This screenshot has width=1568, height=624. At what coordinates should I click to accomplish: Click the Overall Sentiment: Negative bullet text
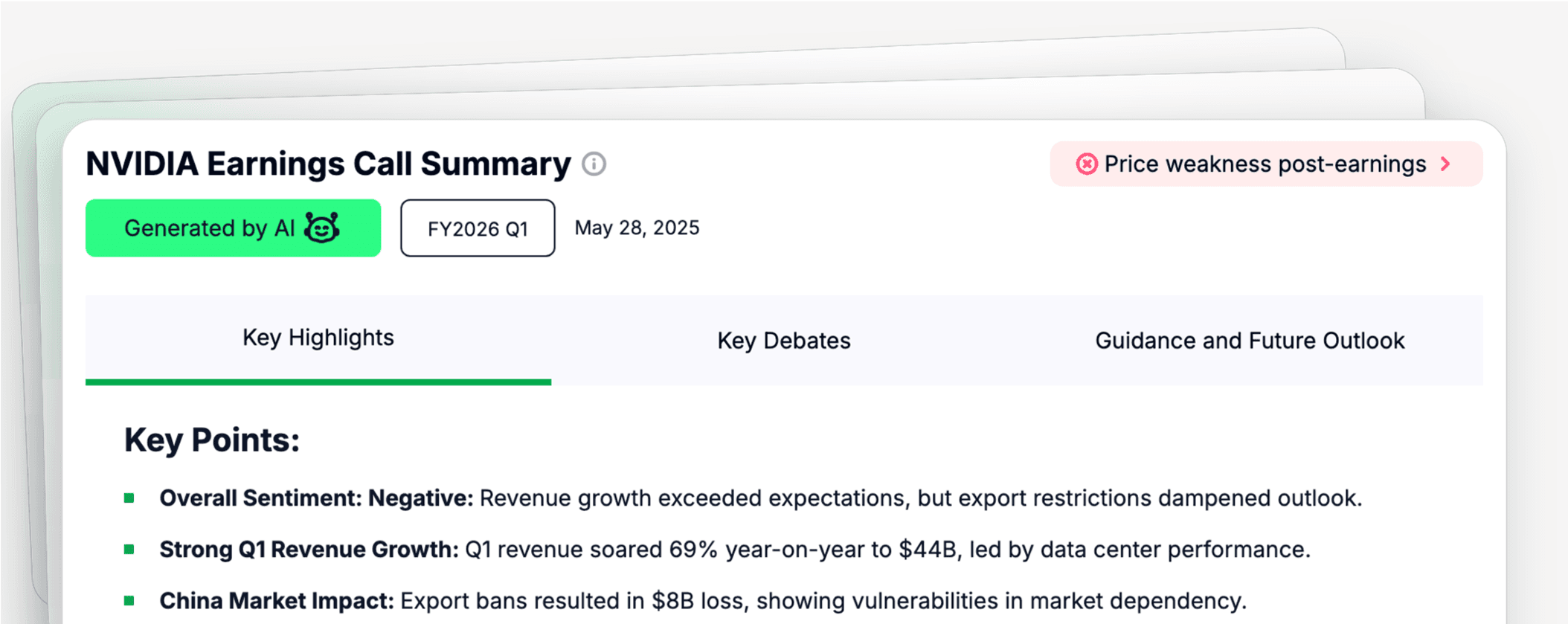point(760,498)
